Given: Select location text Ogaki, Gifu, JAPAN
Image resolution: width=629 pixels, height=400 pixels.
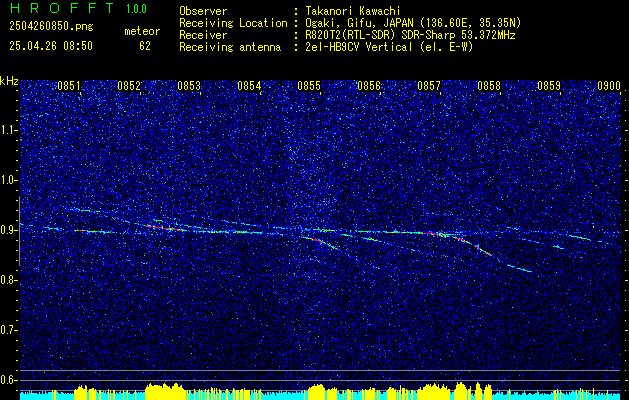Looking at the screenshot, I should coord(358,23).
